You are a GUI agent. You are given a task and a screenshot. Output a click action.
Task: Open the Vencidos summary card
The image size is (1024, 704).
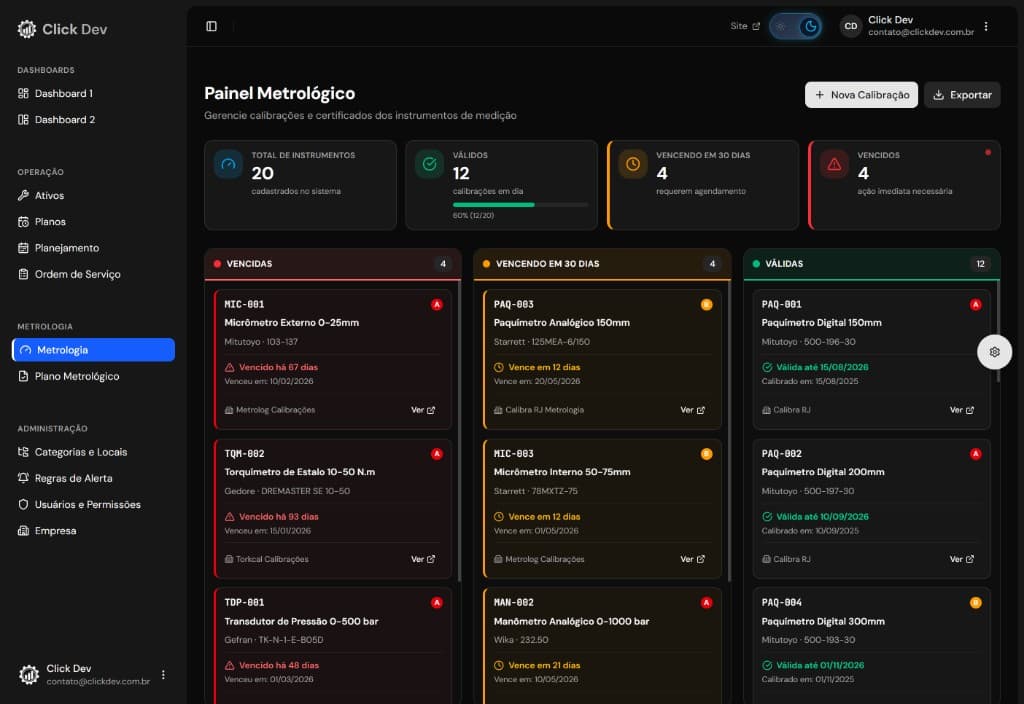[904, 185]
